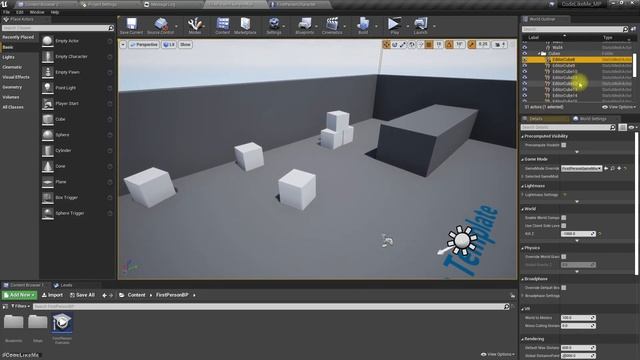Select the rotate gizmo mode in viewport
This screenshot has height=360, width=640.
395,44
